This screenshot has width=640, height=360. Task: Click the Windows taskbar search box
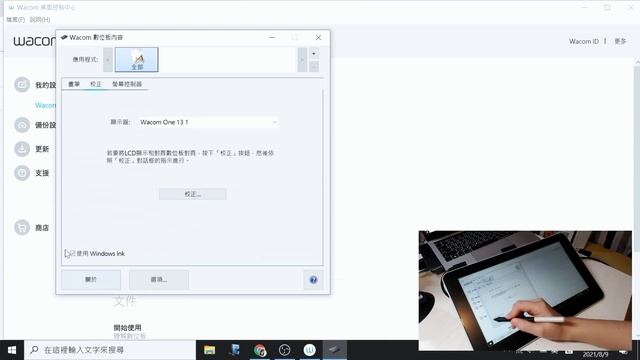[110, 350]
